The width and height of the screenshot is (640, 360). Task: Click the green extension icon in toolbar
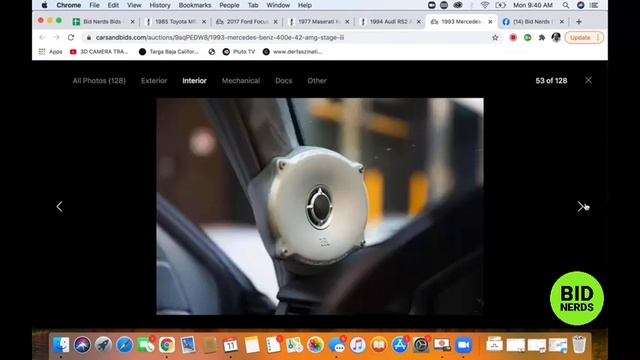tap(527, 38)
